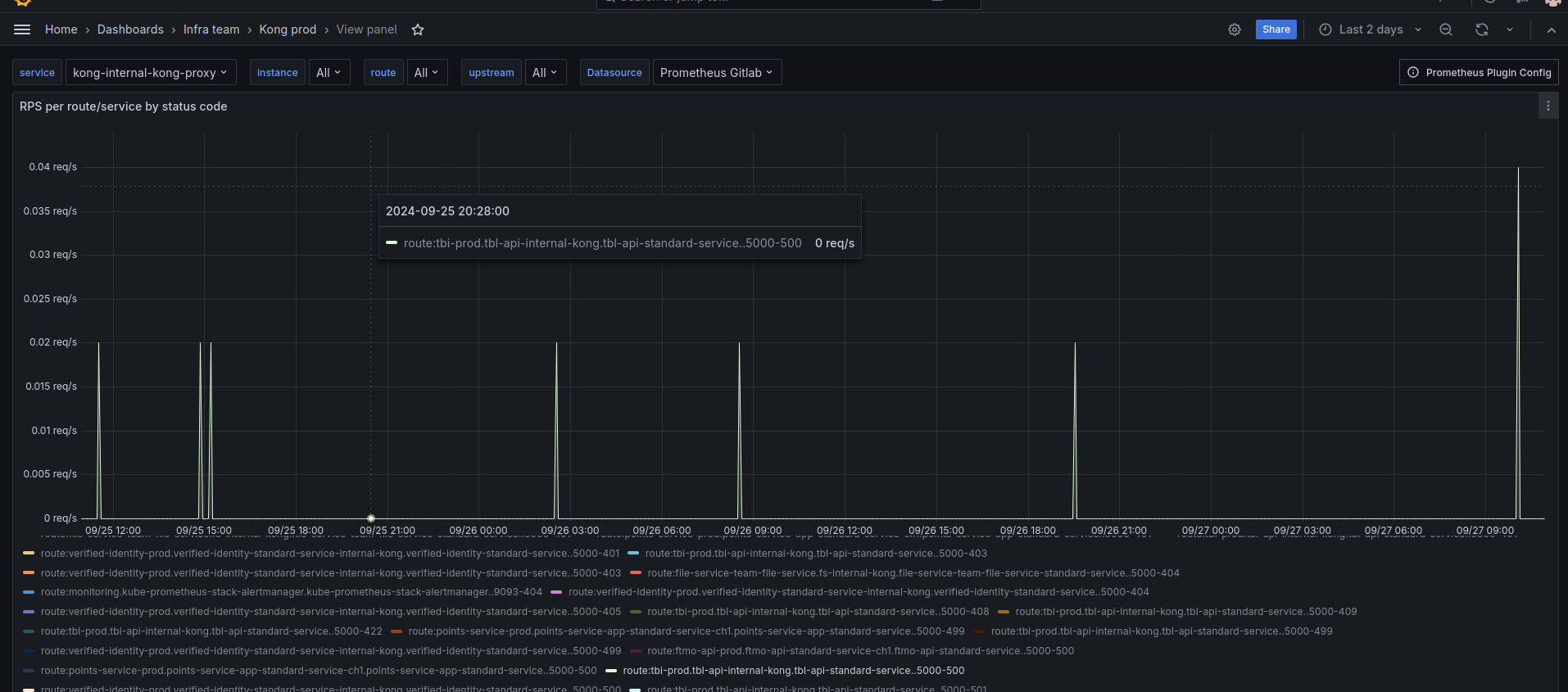Toggle file-service-team 5000-404 series visibility

tap(913, 573)
